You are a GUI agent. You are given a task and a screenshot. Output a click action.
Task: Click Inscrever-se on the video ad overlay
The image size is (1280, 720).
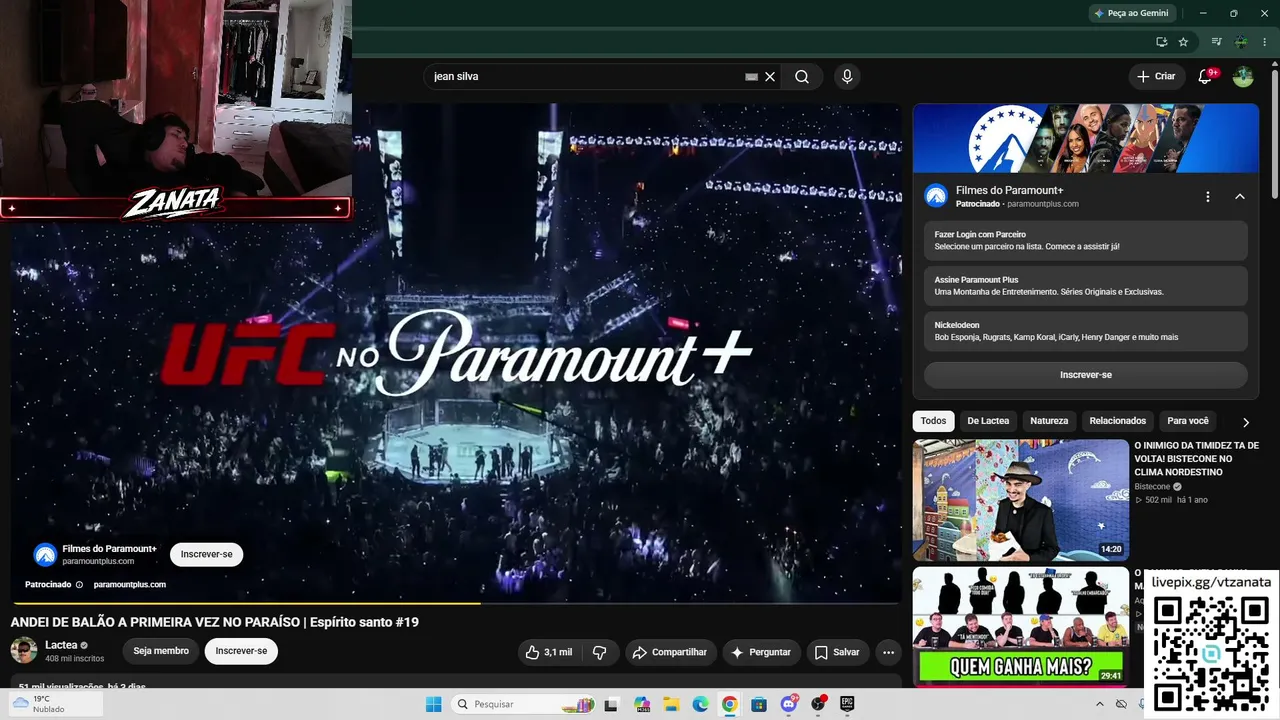[x=206, y=555]
